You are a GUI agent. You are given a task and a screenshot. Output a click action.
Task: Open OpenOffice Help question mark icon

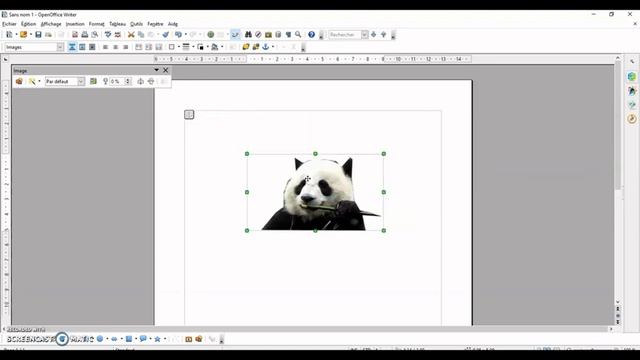pyautogui.click(x=311, y=35)
